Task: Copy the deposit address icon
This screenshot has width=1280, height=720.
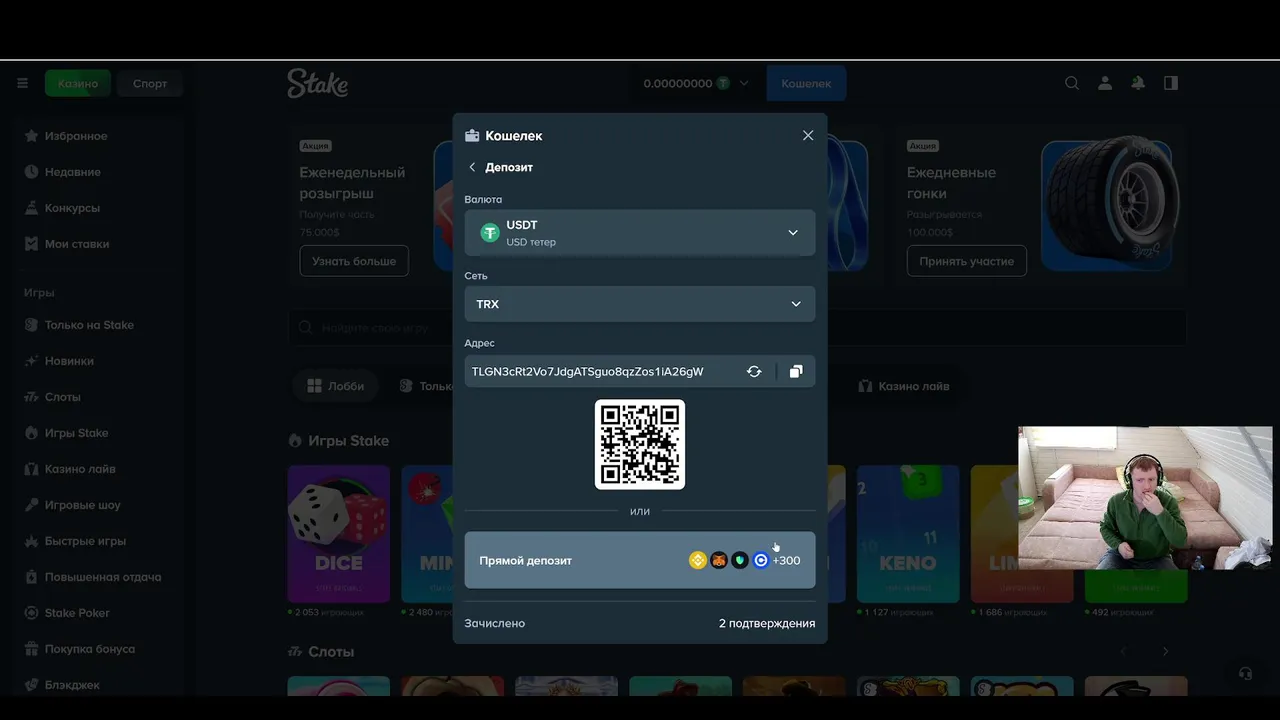Action: [796, 371]
